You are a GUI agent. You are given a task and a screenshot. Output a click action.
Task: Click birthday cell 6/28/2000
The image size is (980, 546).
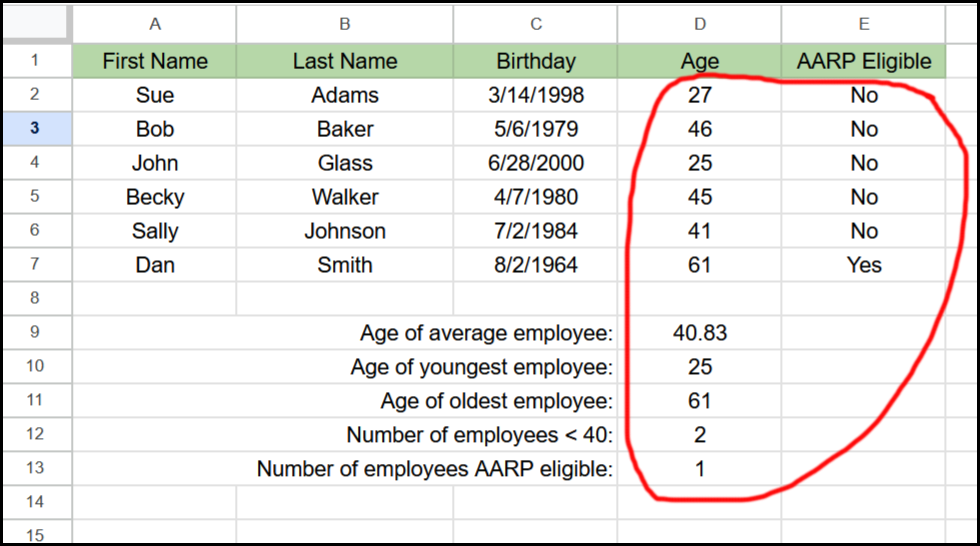pos(536,163)
